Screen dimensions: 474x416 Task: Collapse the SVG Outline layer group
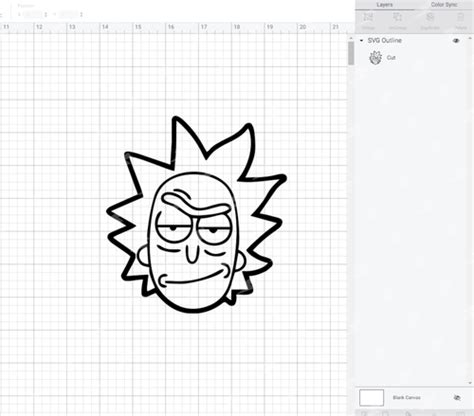coord(361,40)
